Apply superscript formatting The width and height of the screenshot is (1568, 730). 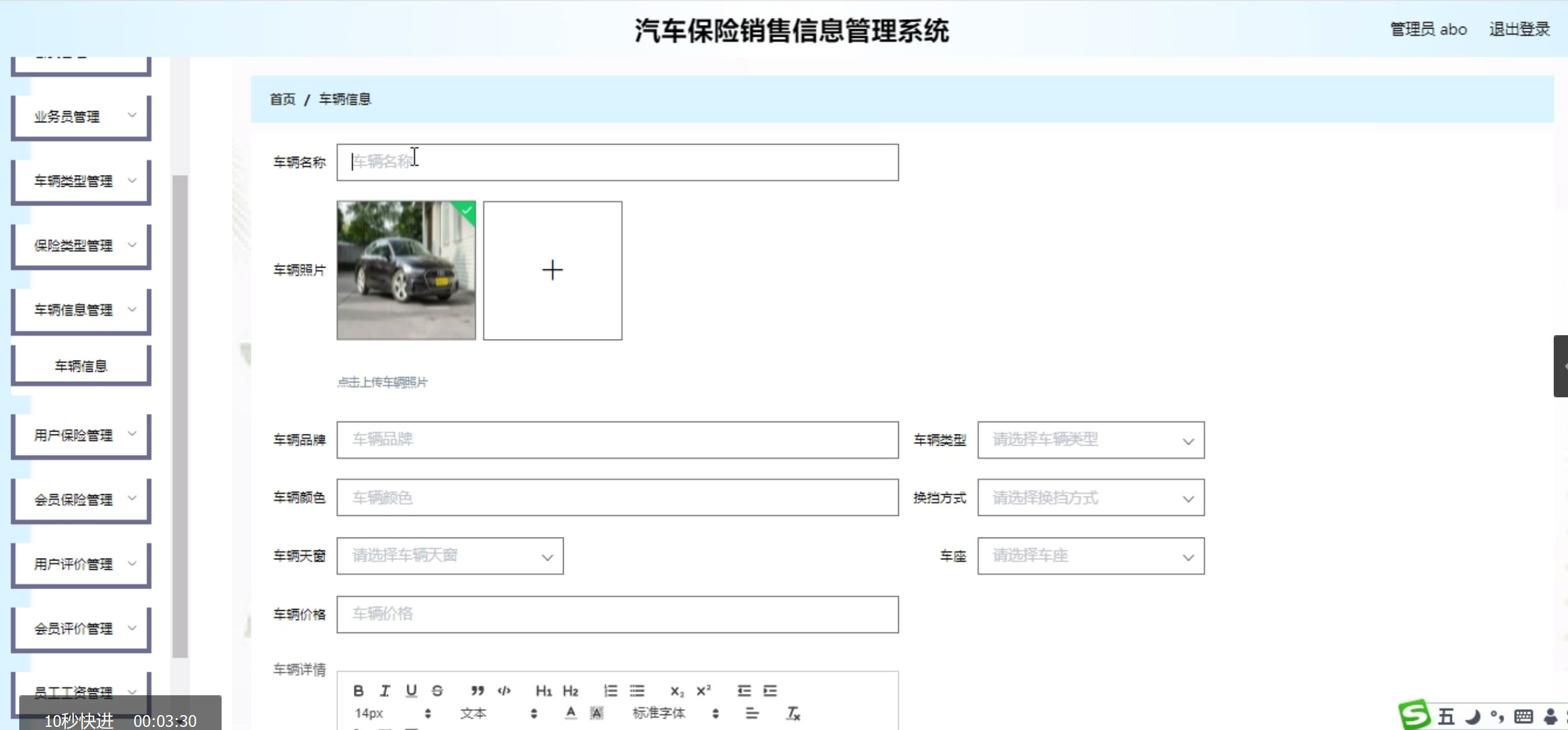coord(703,691)
